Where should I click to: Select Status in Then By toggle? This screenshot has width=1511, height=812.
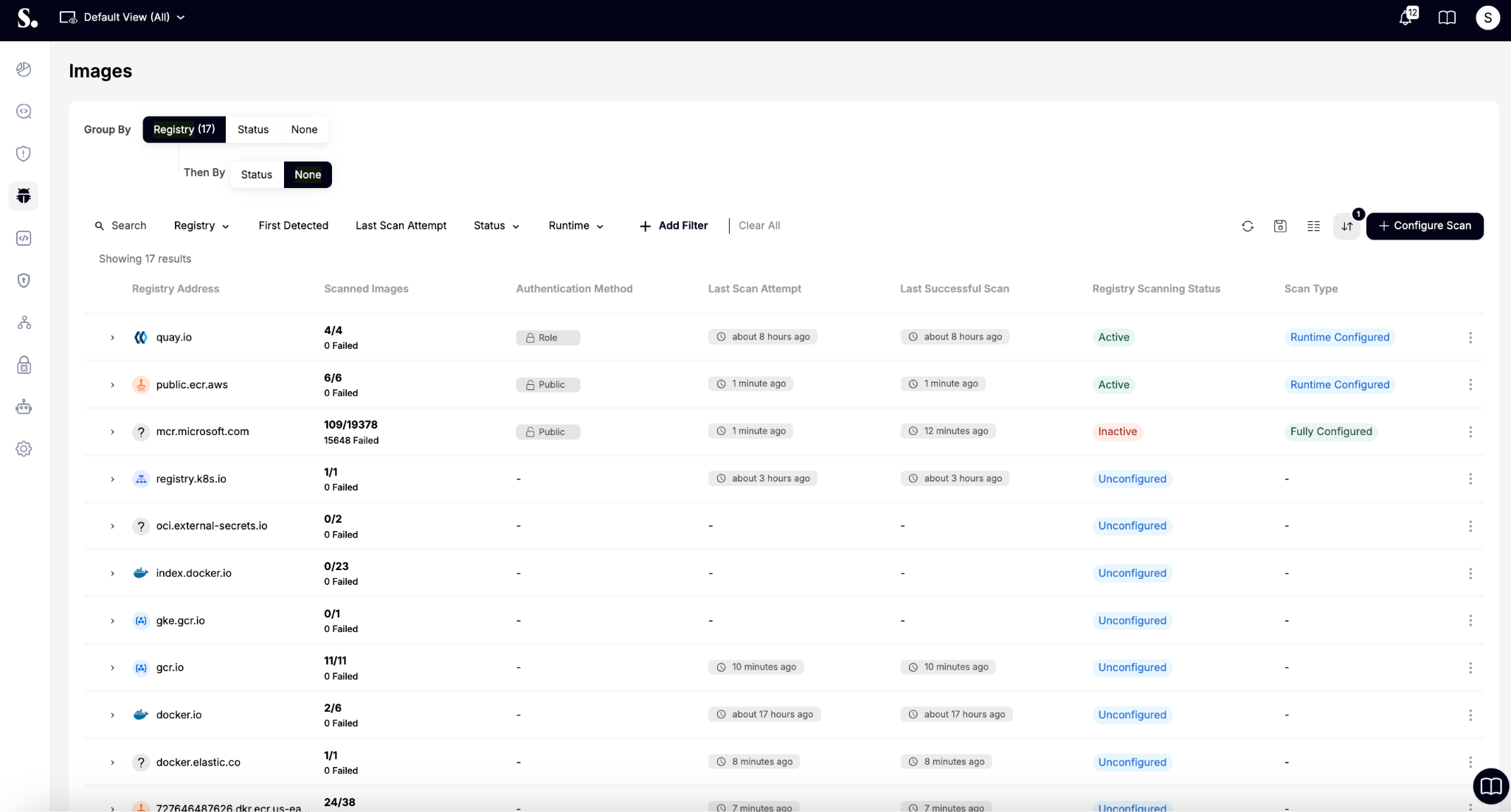point(256,175)
